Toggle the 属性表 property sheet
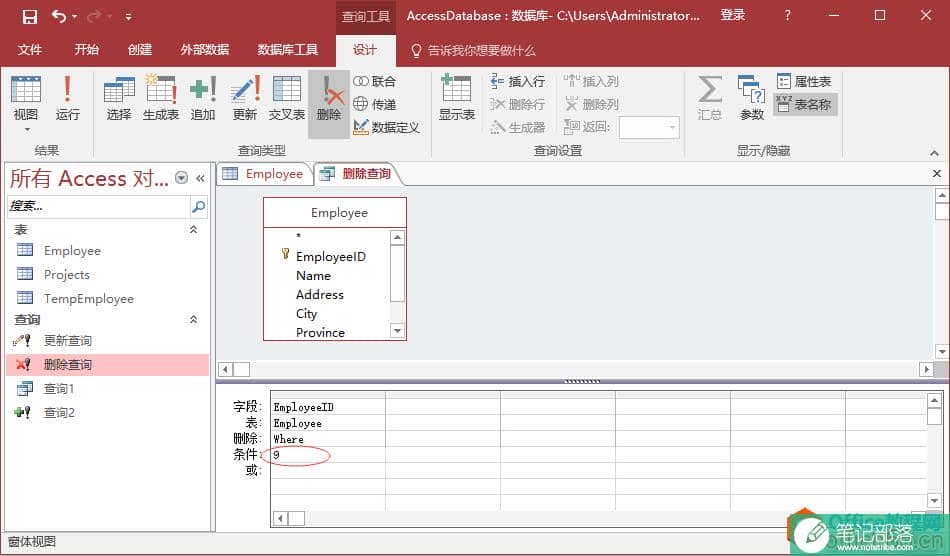The height and width of the screenshot is (556, 950). [x=804, y=81]
